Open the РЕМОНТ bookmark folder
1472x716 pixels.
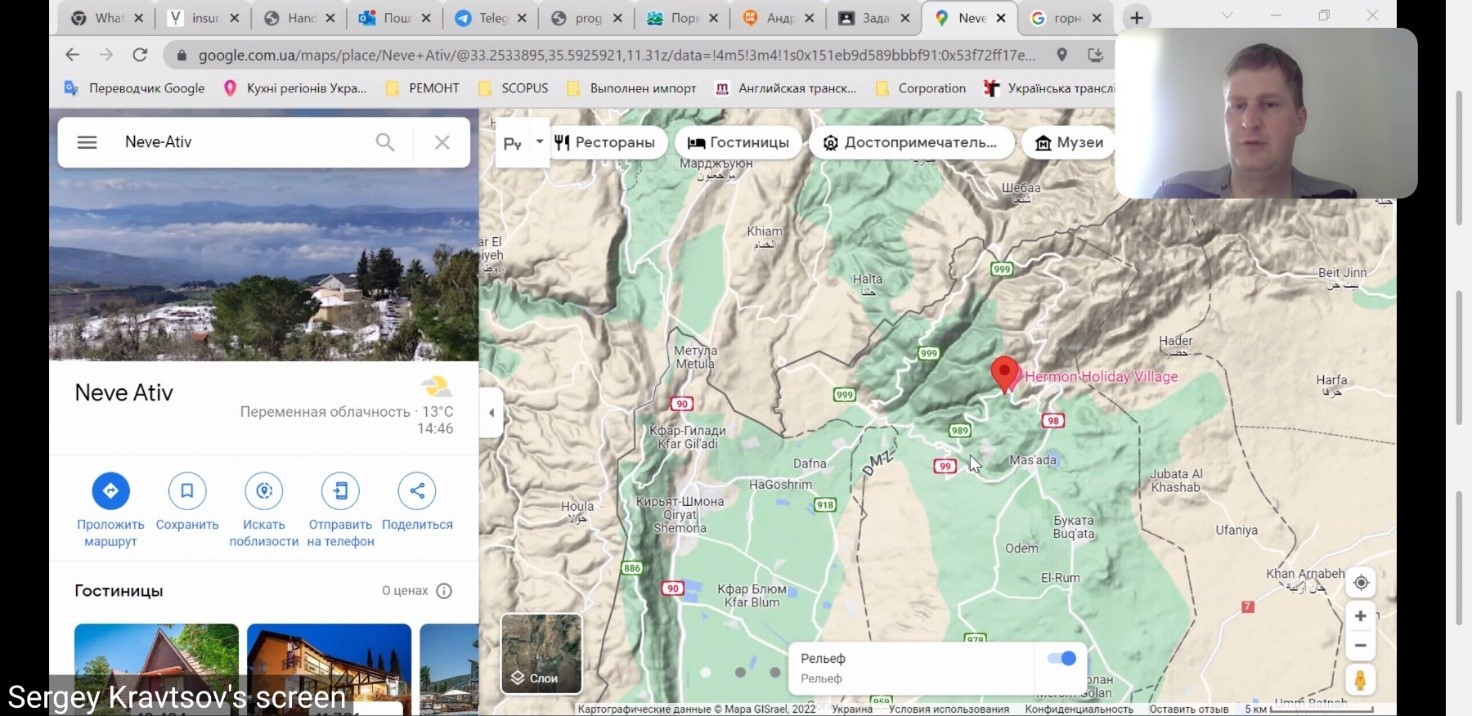point(422,88)
